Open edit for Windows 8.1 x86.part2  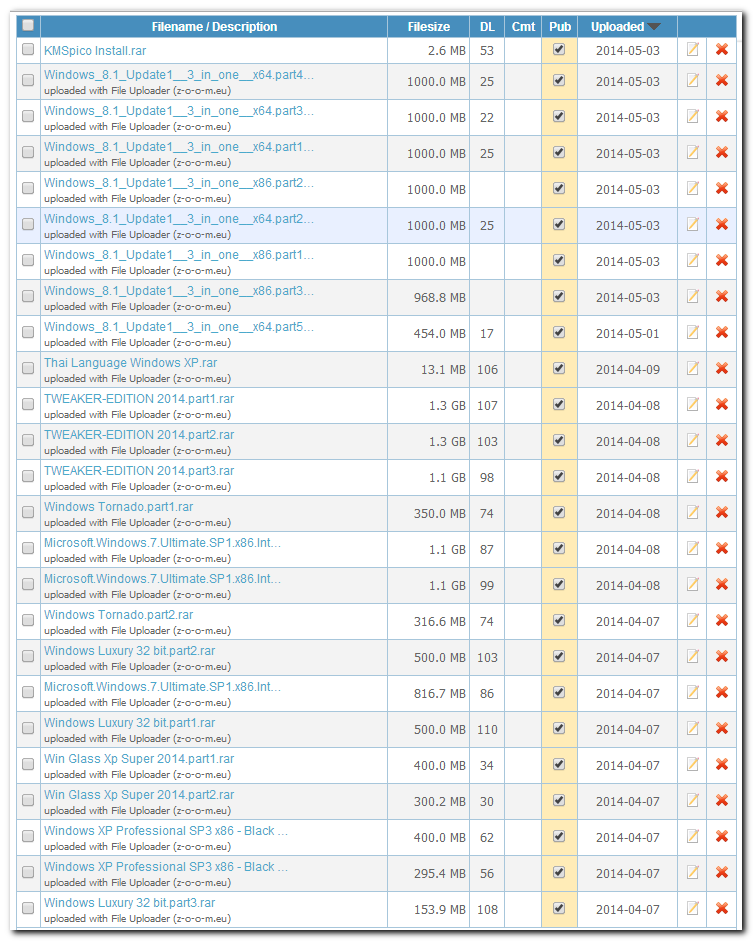pyautogui.click(x=692, y=189)
